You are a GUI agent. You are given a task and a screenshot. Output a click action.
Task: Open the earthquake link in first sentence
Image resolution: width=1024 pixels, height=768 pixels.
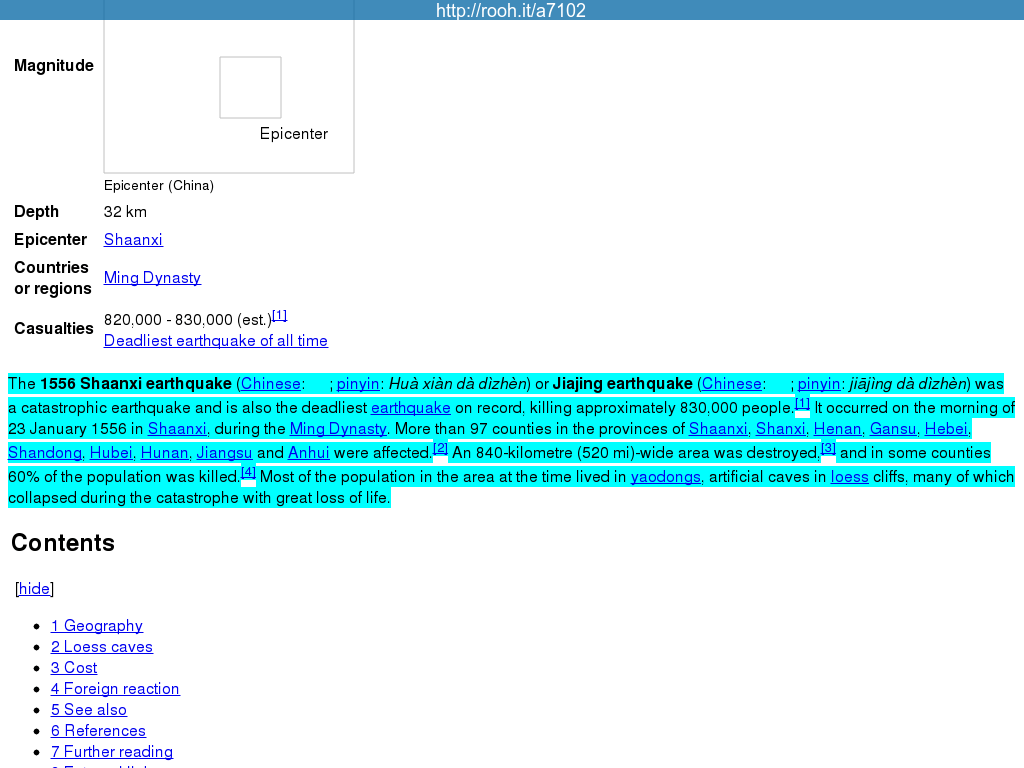[410, 408]
